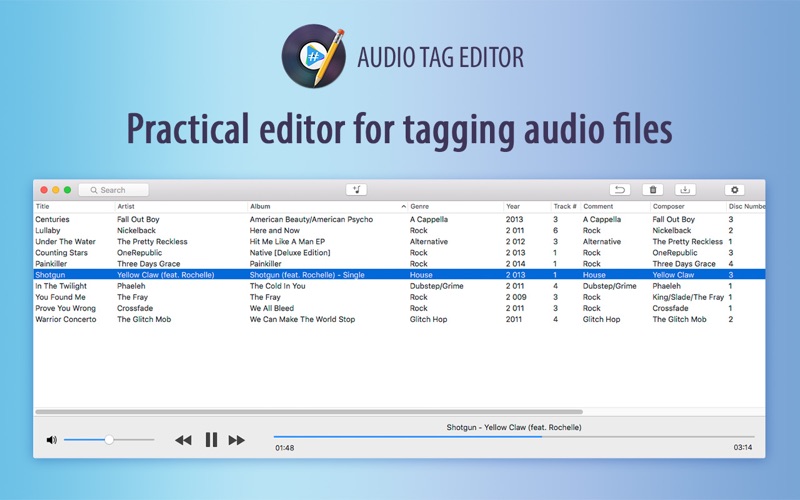Select the Prove You Wrong track
The image size is (800, 500).
click(399, 308)
